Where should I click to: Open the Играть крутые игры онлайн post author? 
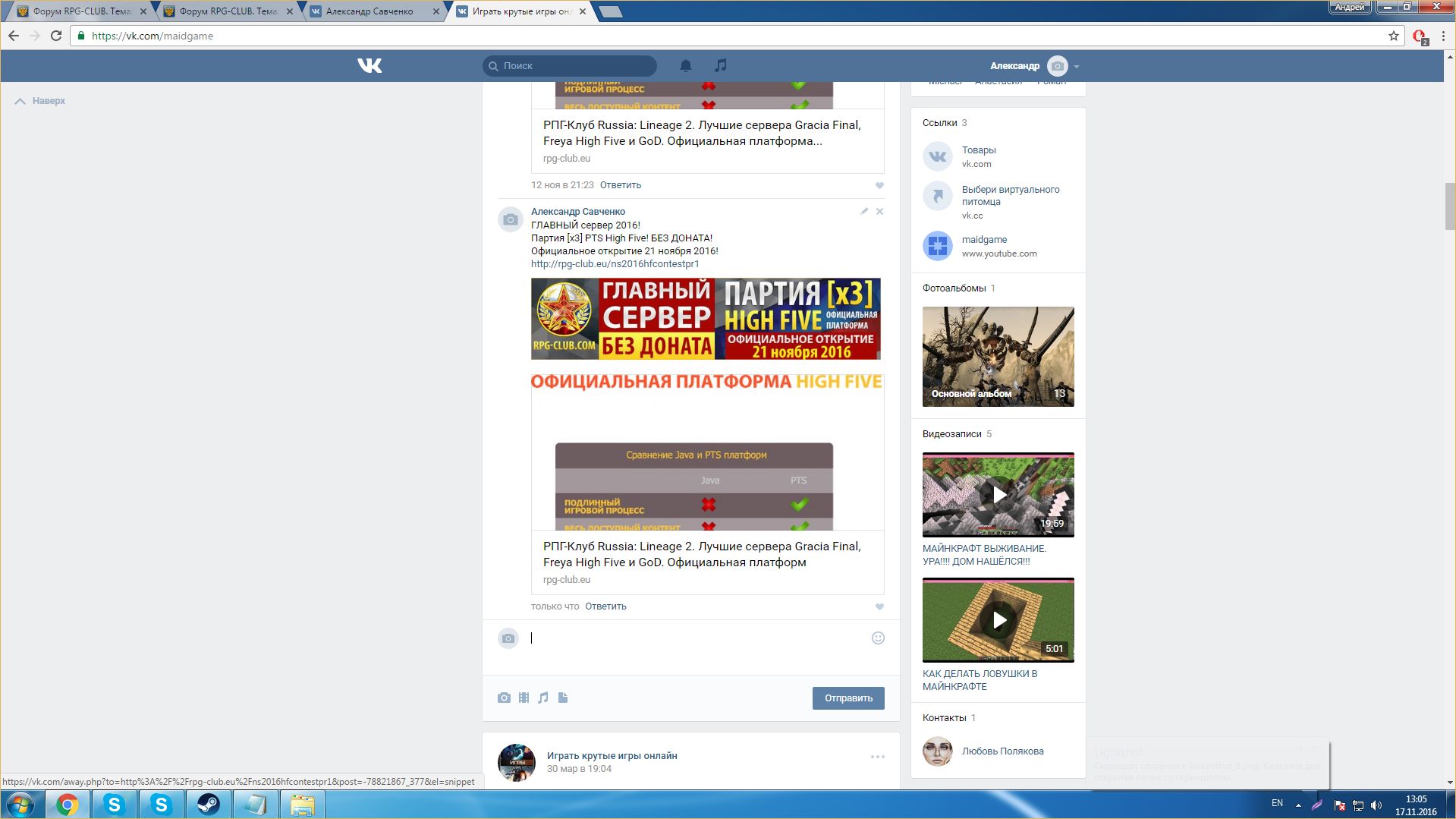(x=612, y=756)
